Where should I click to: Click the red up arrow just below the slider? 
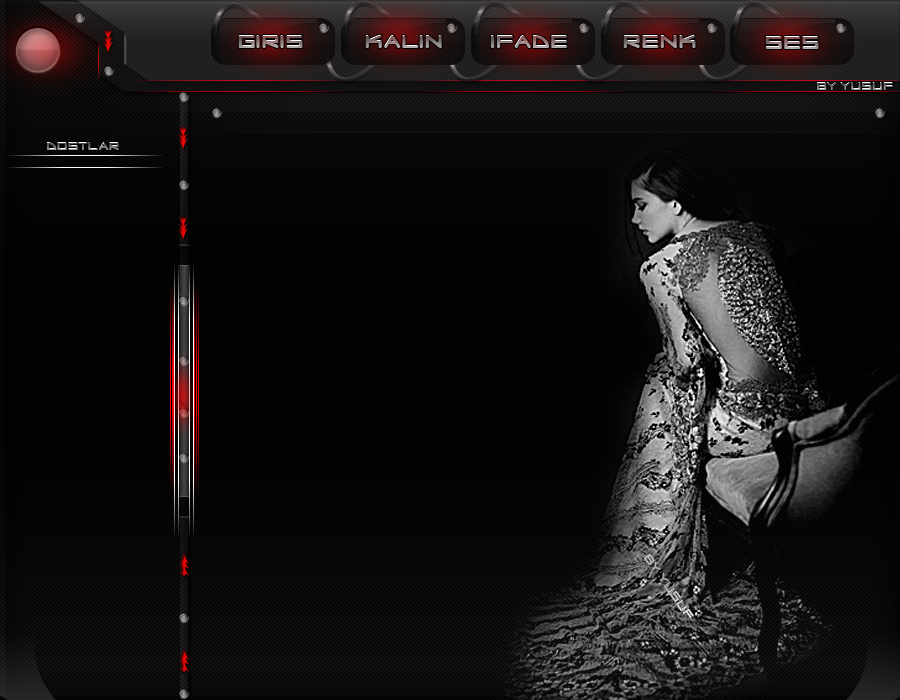pos(184,566)
